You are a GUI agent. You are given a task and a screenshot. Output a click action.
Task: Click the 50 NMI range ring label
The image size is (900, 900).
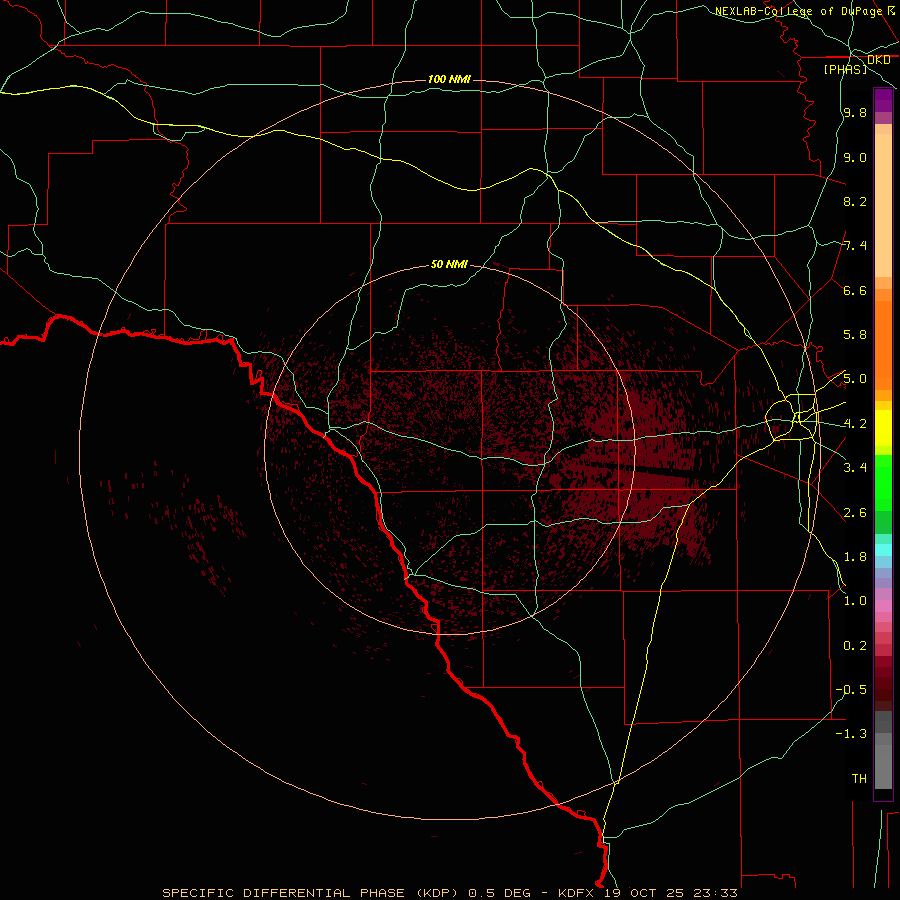(449, 264)
